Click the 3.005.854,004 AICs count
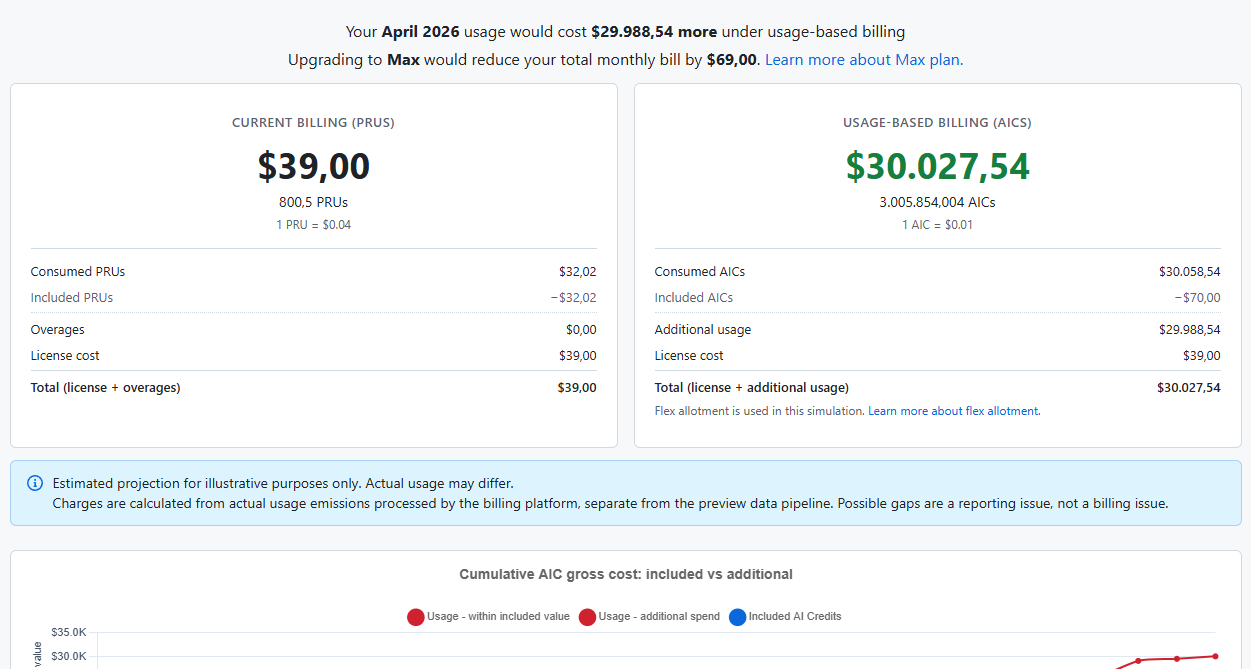Screen dimensions: 1251x669 [937, 202]
